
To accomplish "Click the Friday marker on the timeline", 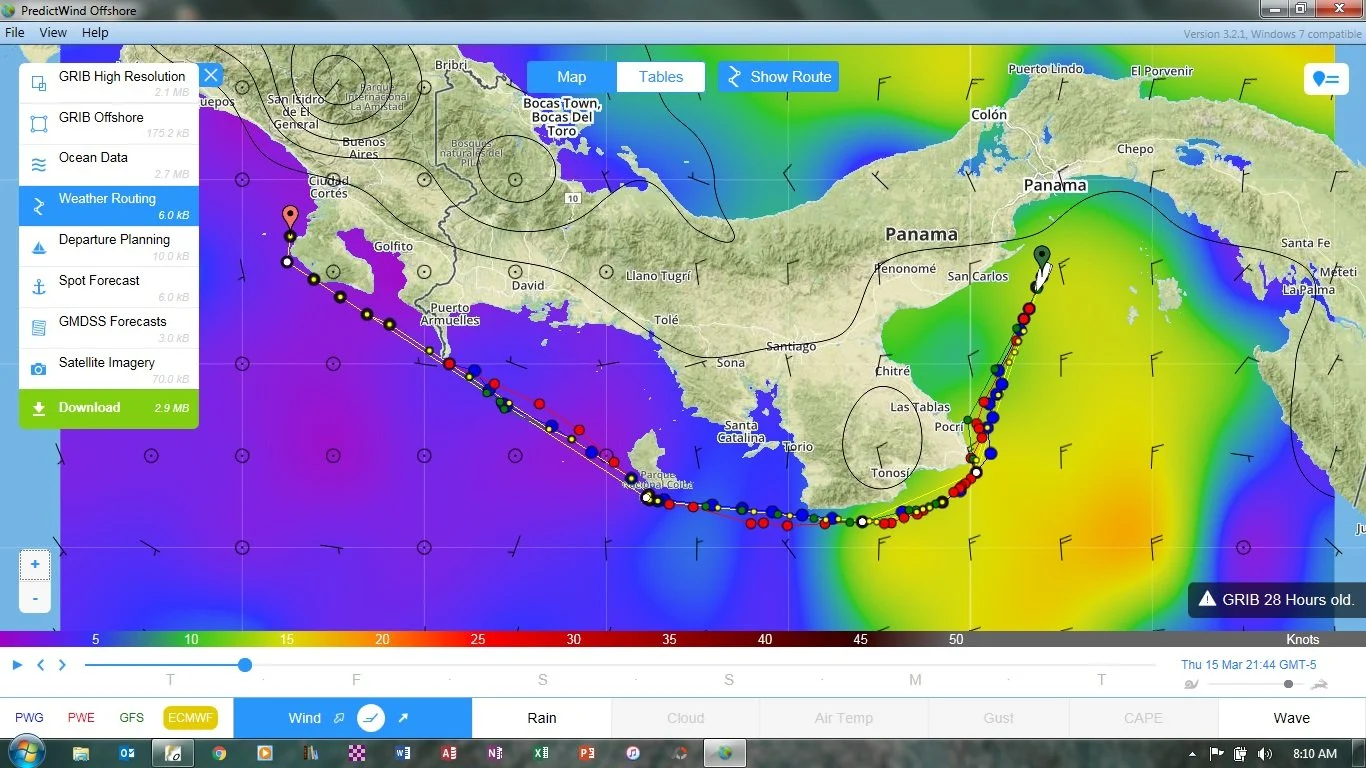I will pyautogui.click(x=356, y=680).
